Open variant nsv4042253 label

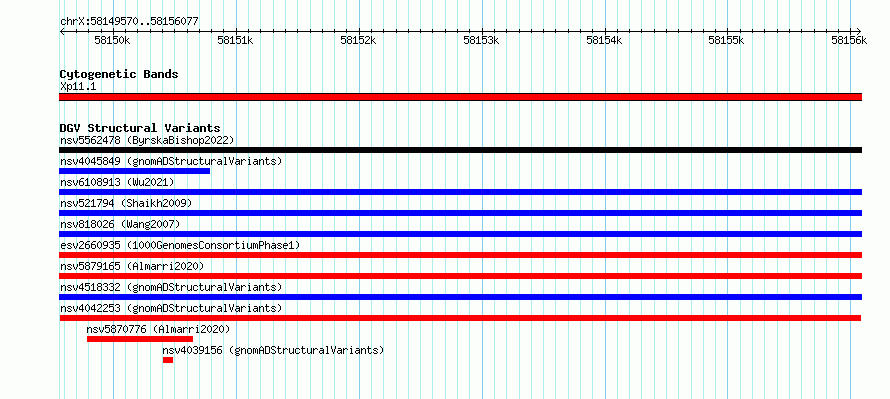click(171, 308)
